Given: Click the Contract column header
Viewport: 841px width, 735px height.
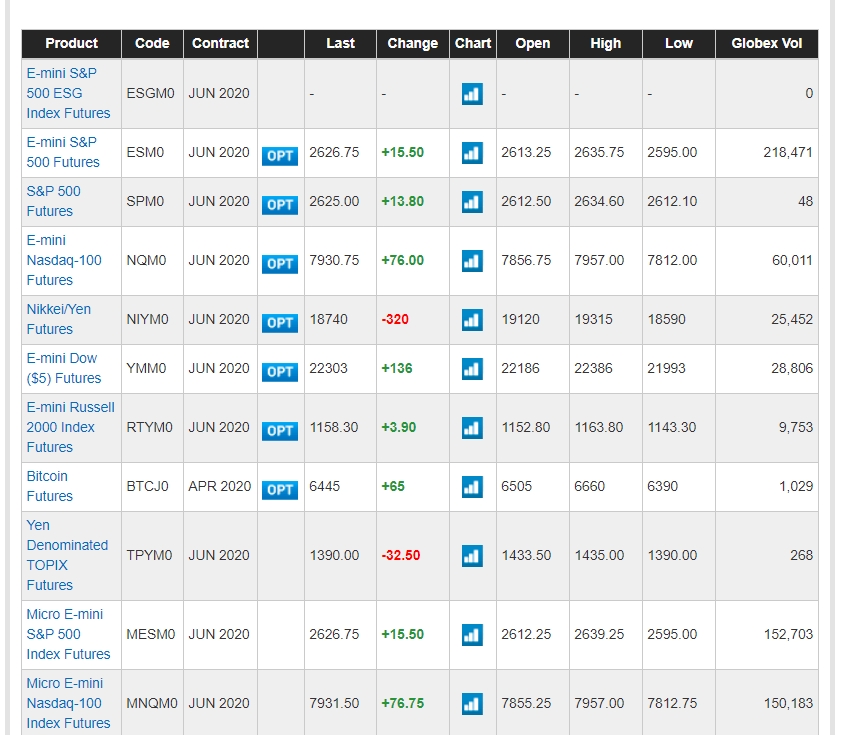Looking at the screenshot, I should coord(220,43).
